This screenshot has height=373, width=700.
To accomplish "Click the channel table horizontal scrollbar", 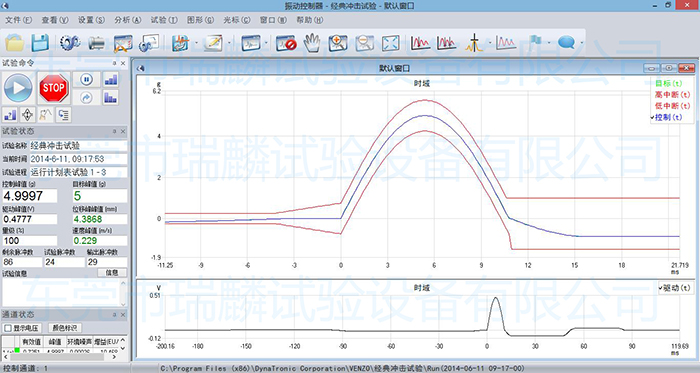I will [60, 357].
